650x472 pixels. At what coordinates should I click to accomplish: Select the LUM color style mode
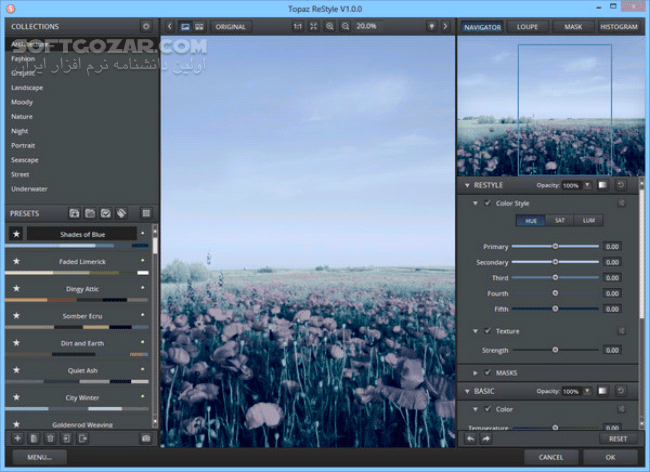click(x=589, y=220)
